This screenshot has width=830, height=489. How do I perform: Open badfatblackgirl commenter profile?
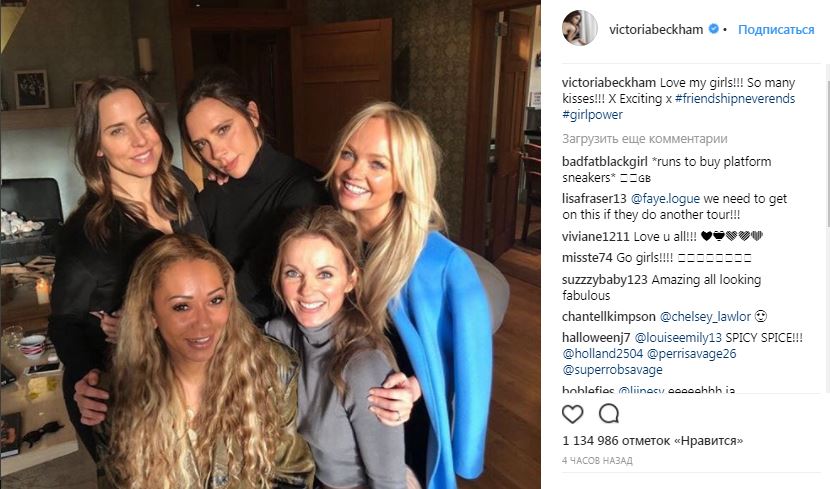605,161
